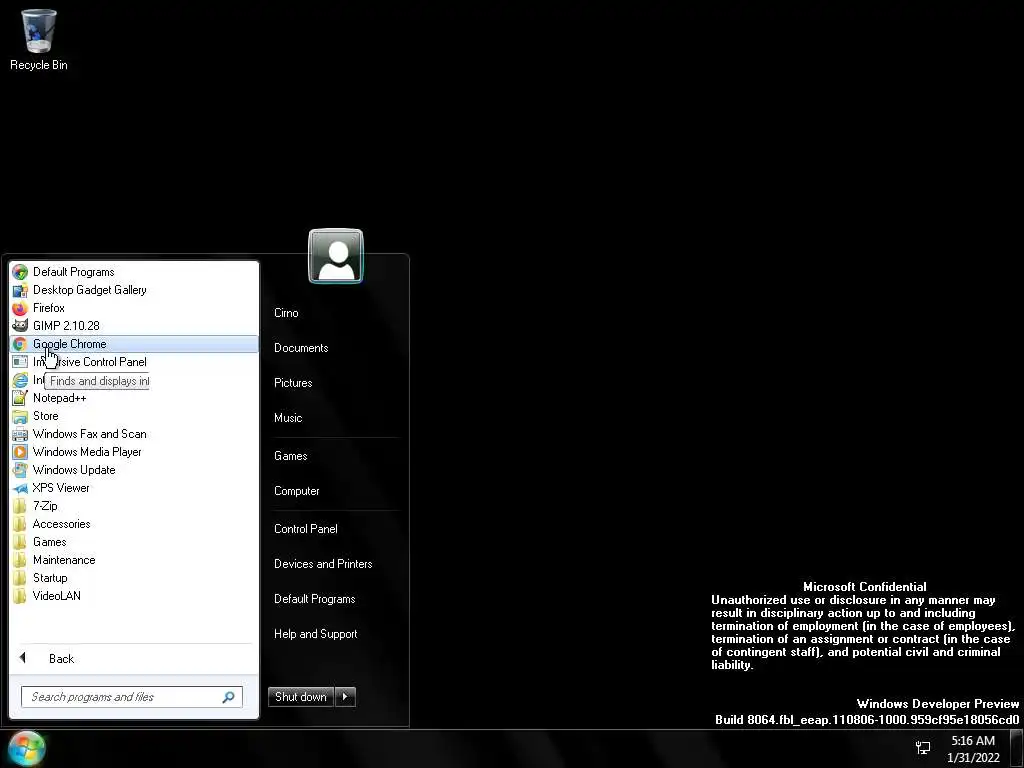Click the Default Programs icon in programs list
The width and height of the screenshot is (1024, 768).
pos(20,272)
